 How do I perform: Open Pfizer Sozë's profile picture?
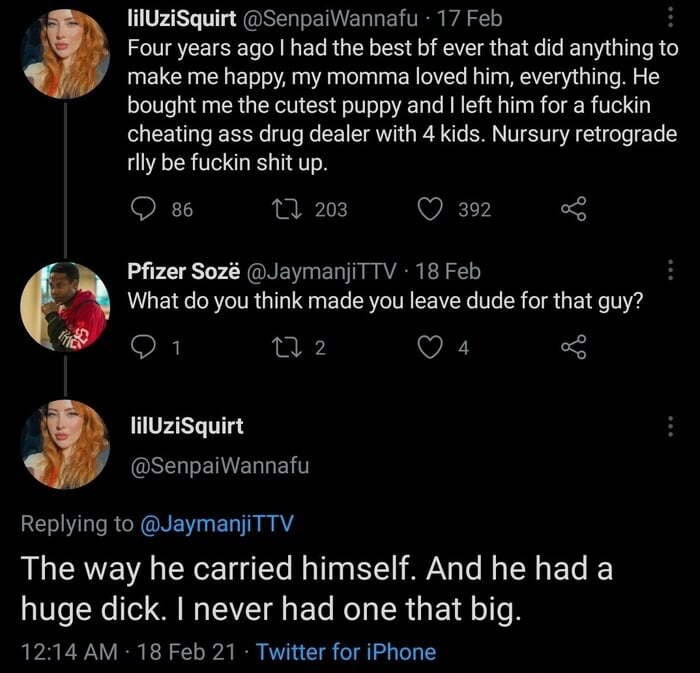pos(67,306)
